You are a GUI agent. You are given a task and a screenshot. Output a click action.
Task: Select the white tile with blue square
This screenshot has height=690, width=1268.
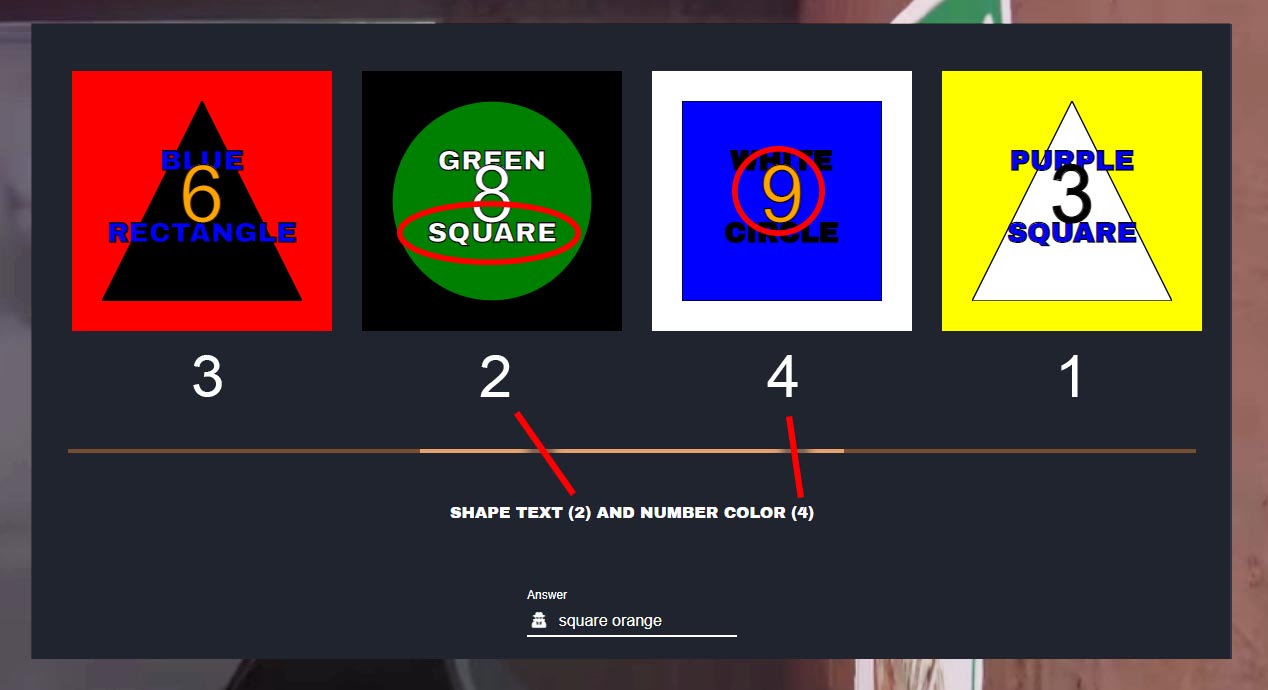(782, 201)
